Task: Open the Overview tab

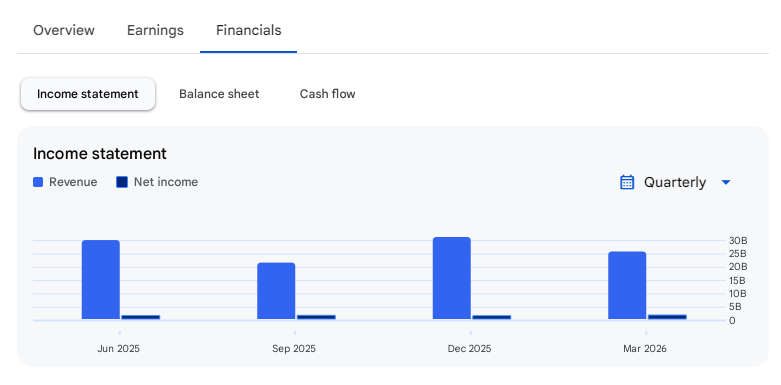Action: [64, 30]
